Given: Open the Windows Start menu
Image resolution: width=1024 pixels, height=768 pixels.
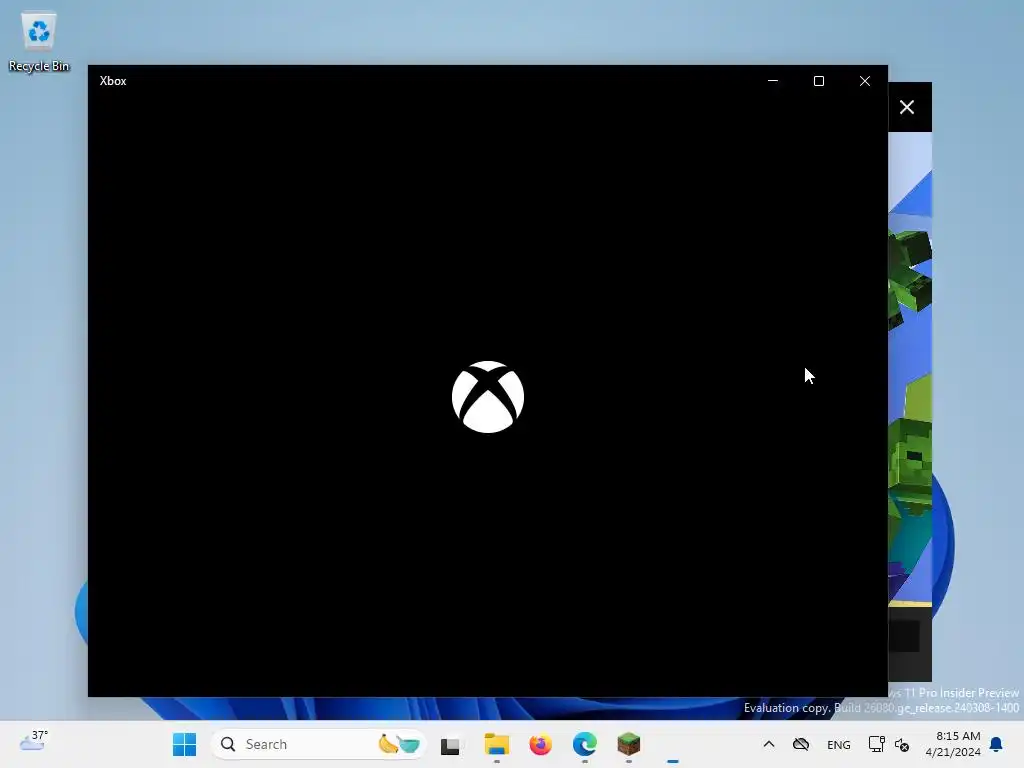Looking at the screenshot, I should pos(184,744).
